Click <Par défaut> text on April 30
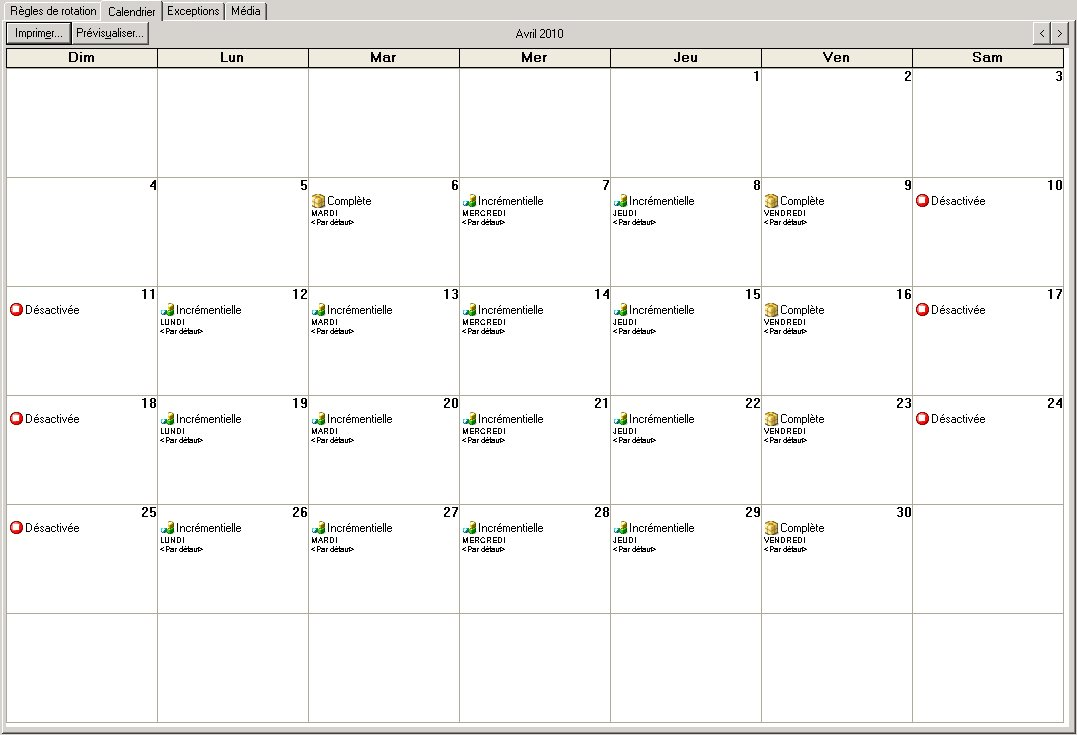1077x735 pixels. click(785, 549)
